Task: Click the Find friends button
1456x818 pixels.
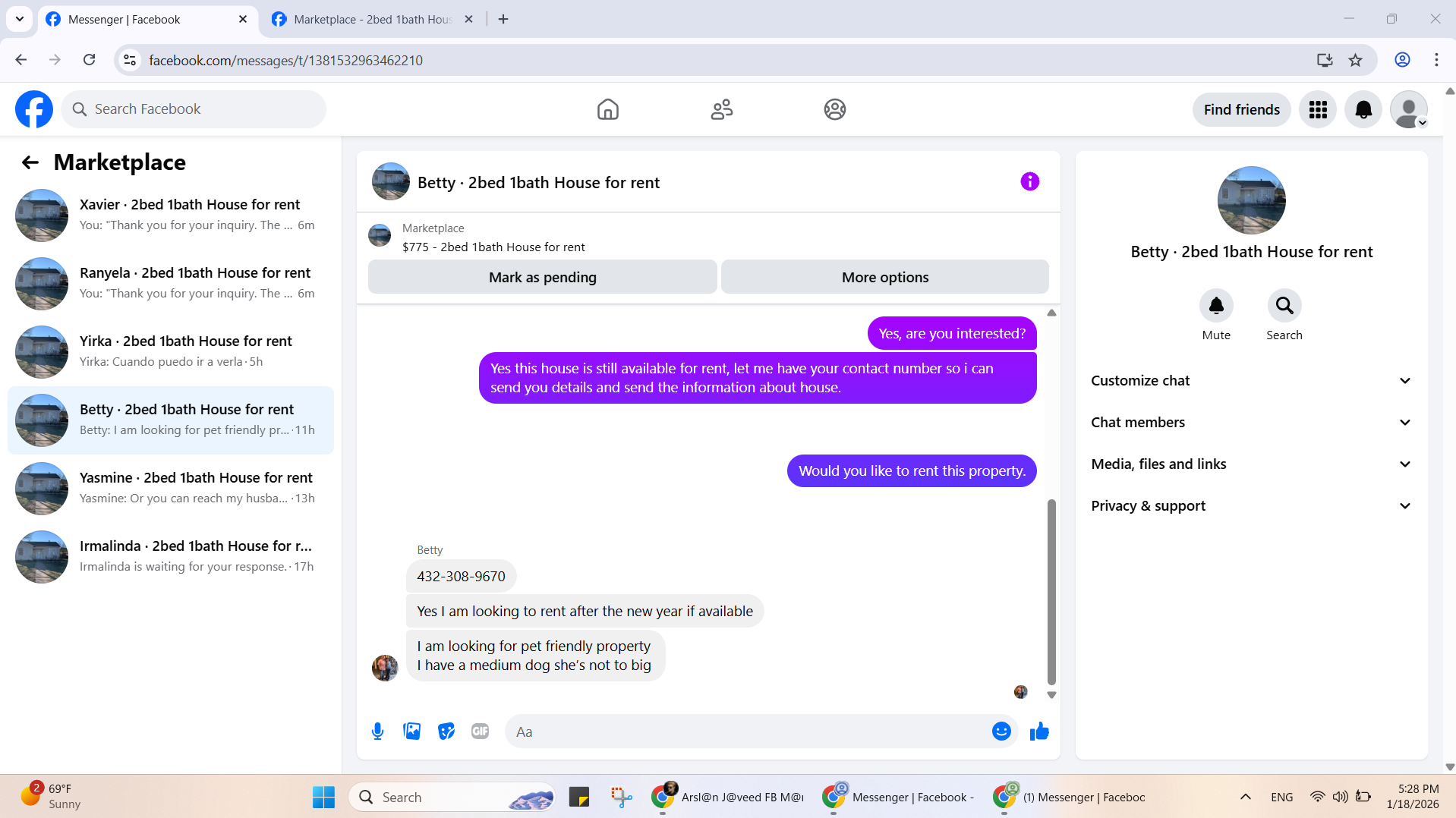Action: pyautogui.click(x=1241, y=109)
